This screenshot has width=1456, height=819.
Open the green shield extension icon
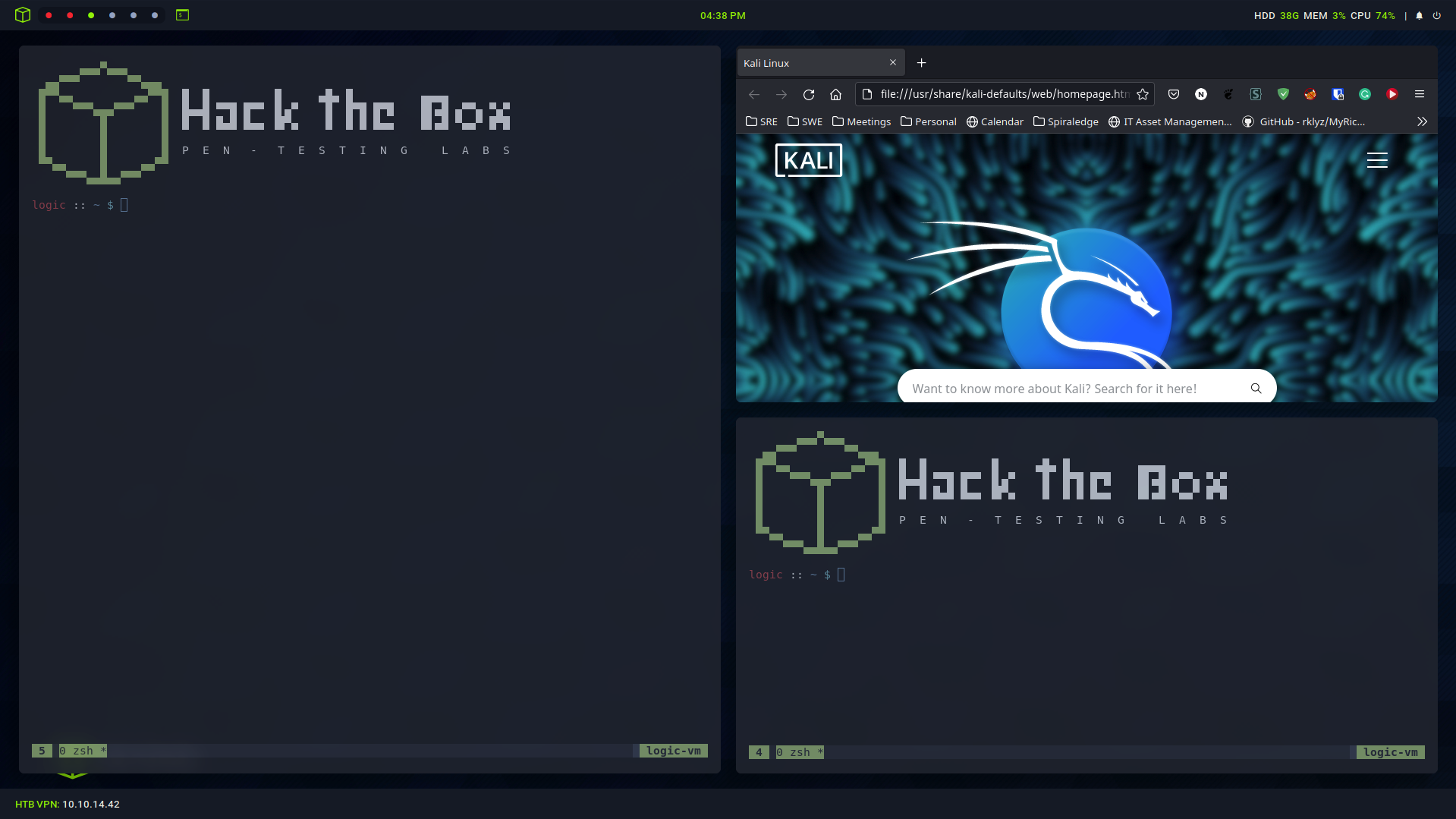click(1283, 94)
